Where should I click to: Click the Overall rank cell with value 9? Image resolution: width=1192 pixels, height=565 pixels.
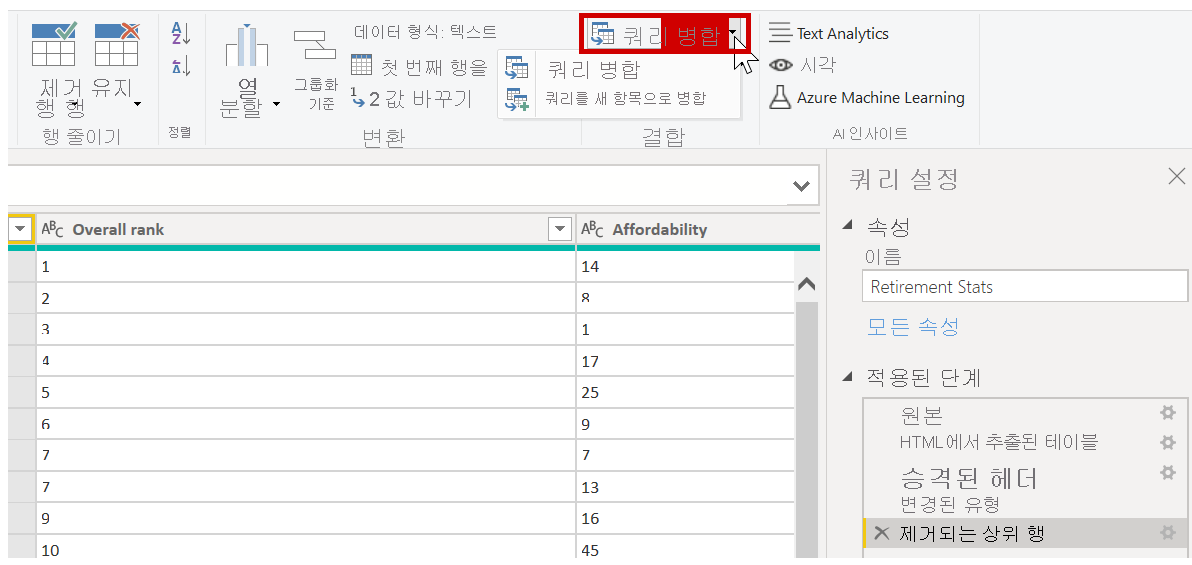click(x=306, y=519)
